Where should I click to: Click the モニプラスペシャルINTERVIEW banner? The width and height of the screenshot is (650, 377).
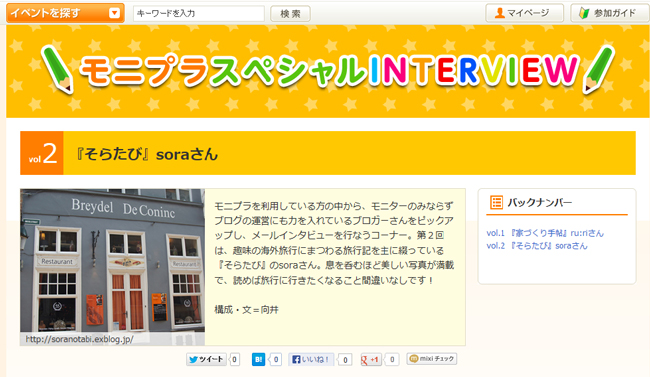(327, 71)
